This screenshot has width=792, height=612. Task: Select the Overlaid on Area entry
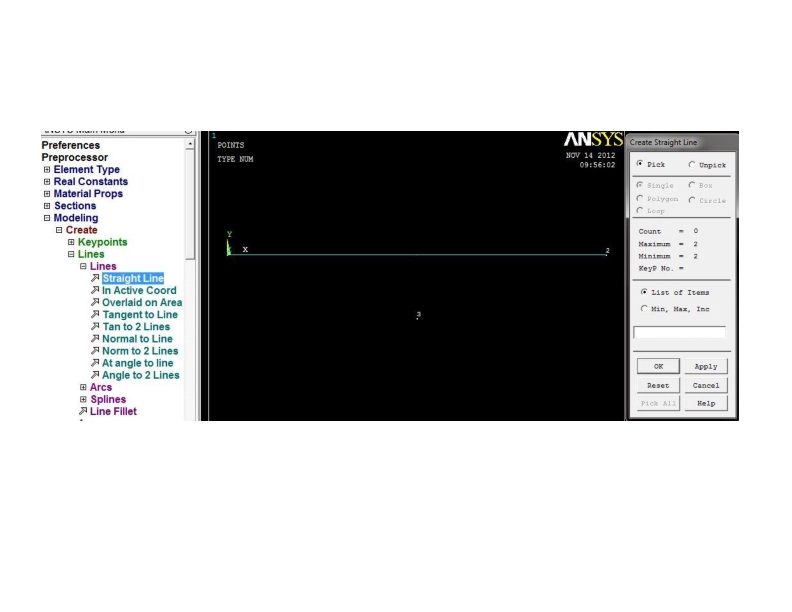142,302
